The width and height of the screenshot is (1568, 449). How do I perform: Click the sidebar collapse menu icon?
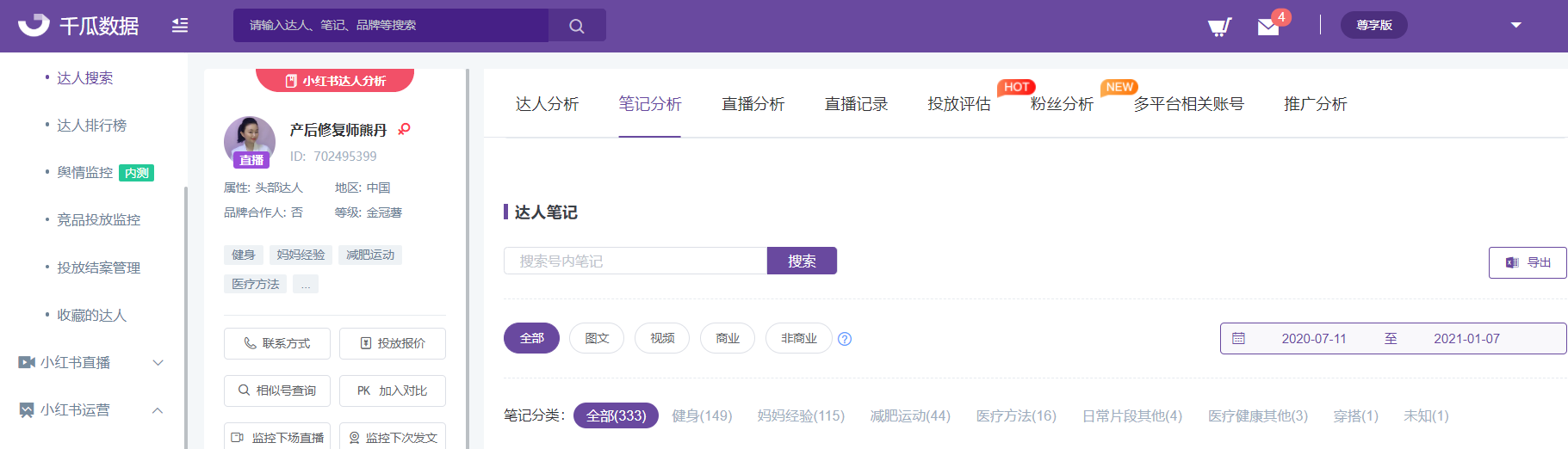coord(179,26)
